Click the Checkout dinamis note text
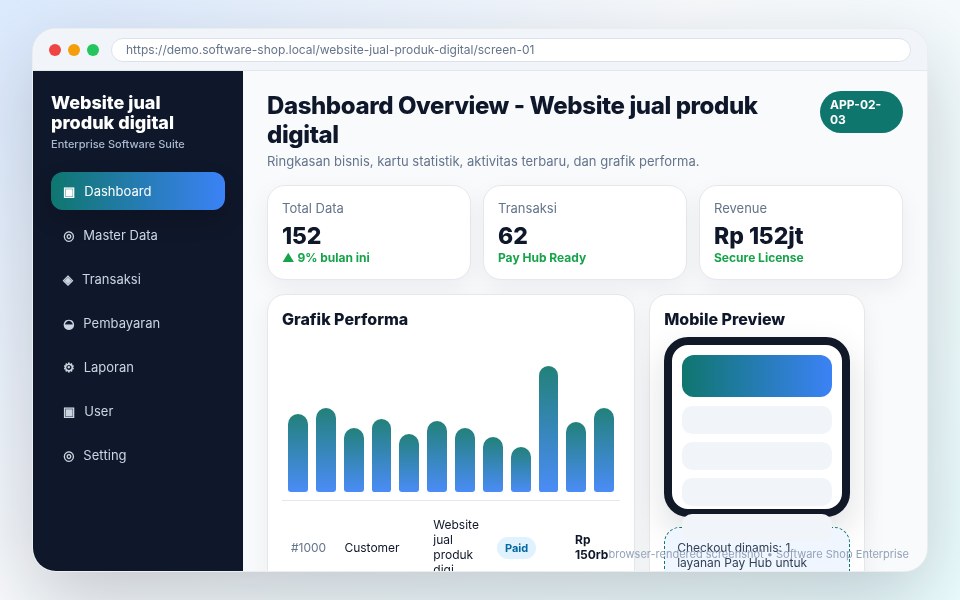Screen dimensions: 960x600 742,555
